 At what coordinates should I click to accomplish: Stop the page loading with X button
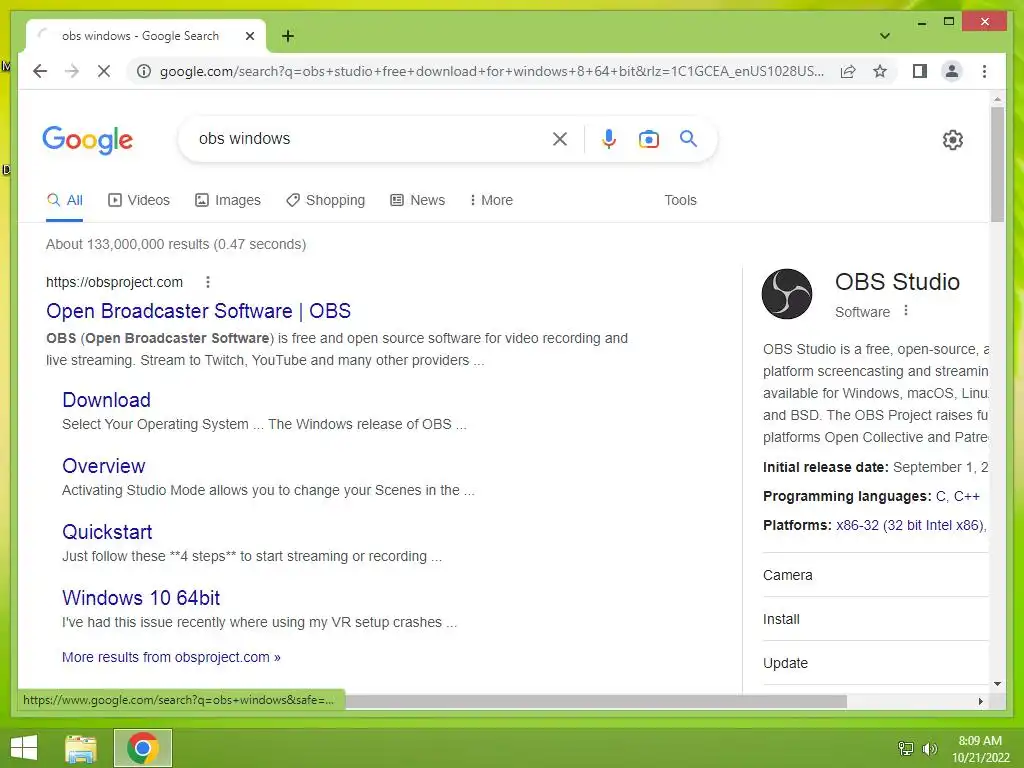click(104, 71)
